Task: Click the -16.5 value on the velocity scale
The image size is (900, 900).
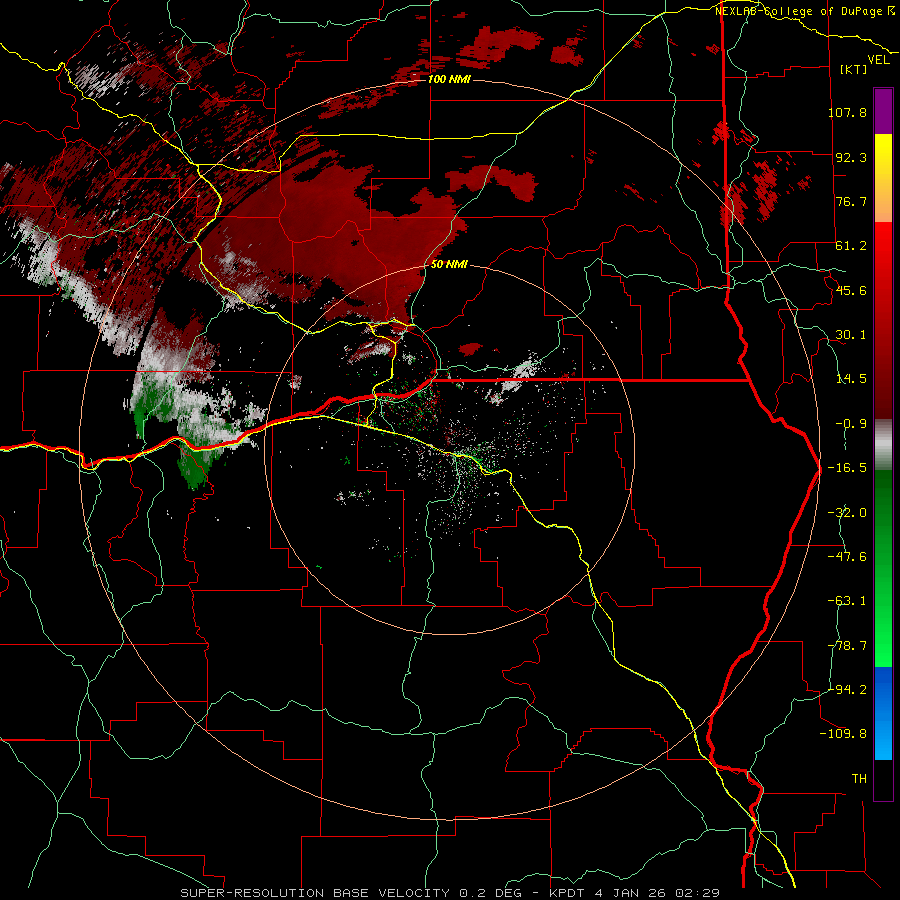Action: [847, 468]
